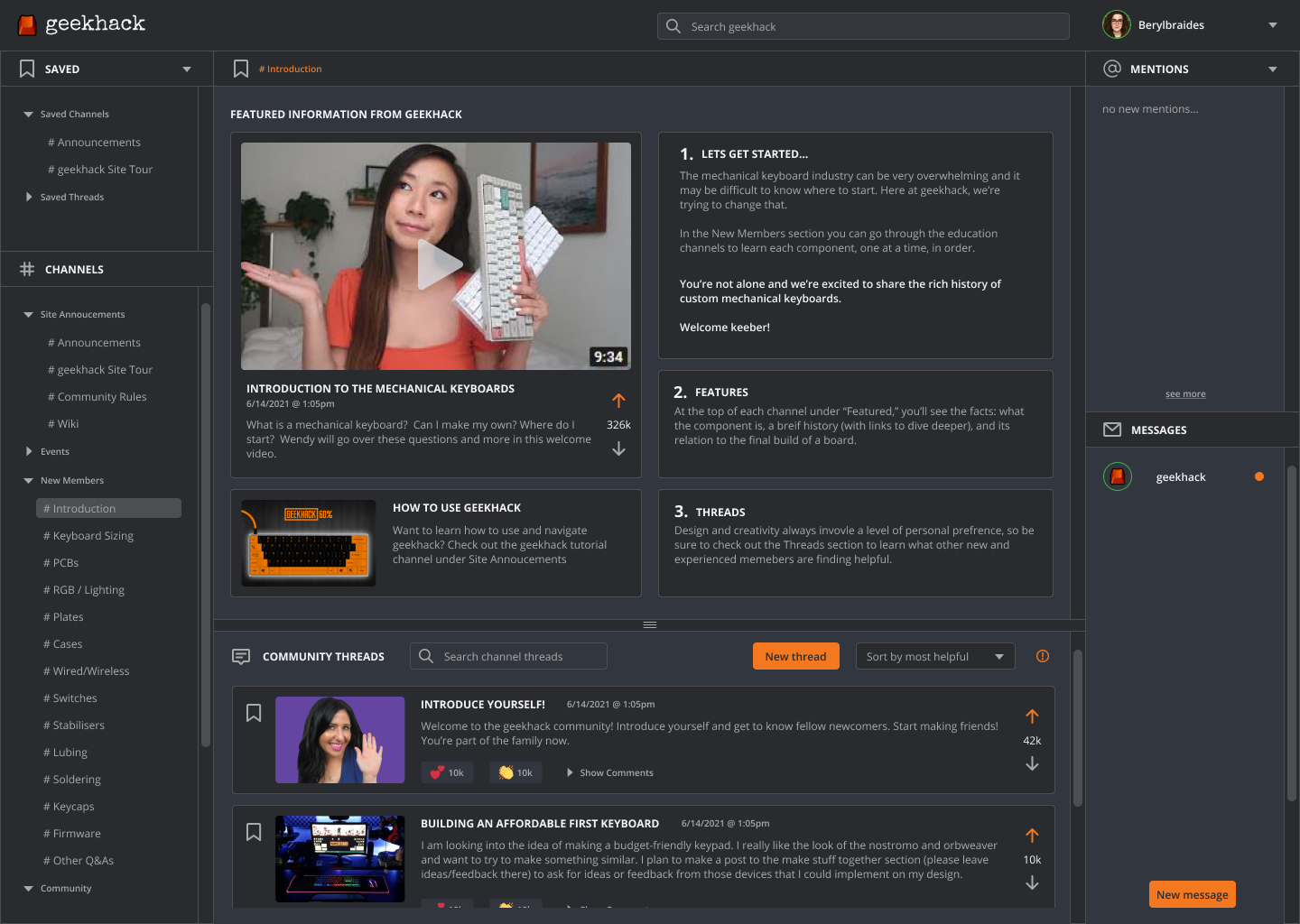The image size is (1300, 924).
Task: Open the # PCBs channel
Action: [x=61, y=563]
